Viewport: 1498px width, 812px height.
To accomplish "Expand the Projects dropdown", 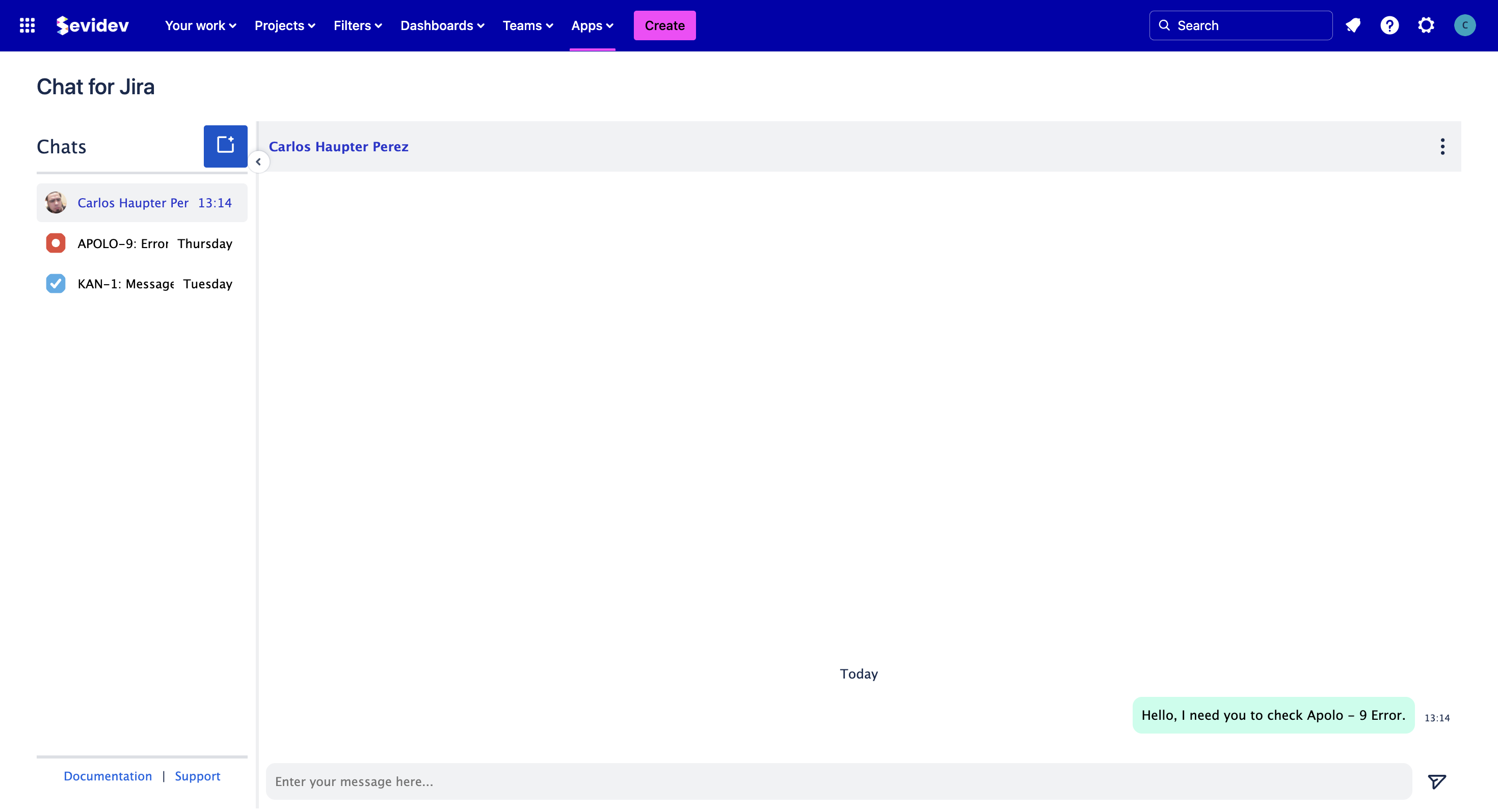I will (x=285, y=25).
